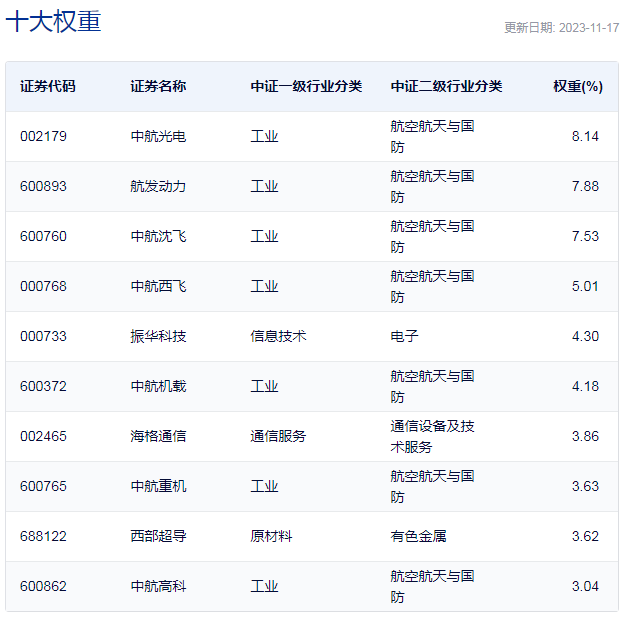Click weight value 3.04
This screenshot has width=625, height=622.
(585, 586)
